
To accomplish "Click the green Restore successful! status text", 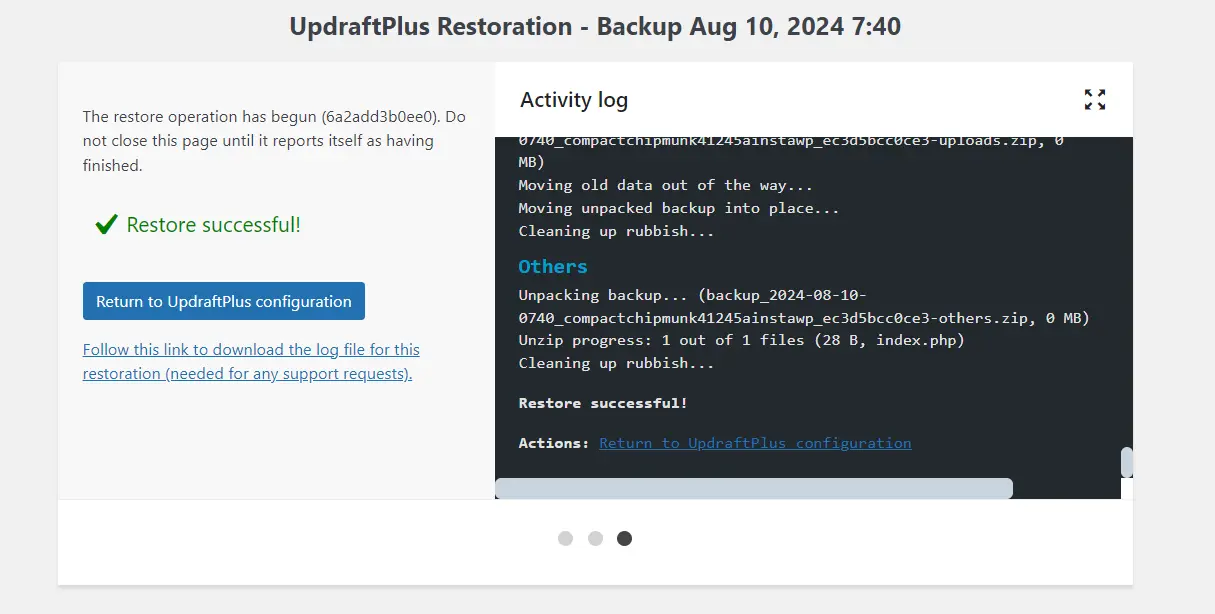I will 214,225.
